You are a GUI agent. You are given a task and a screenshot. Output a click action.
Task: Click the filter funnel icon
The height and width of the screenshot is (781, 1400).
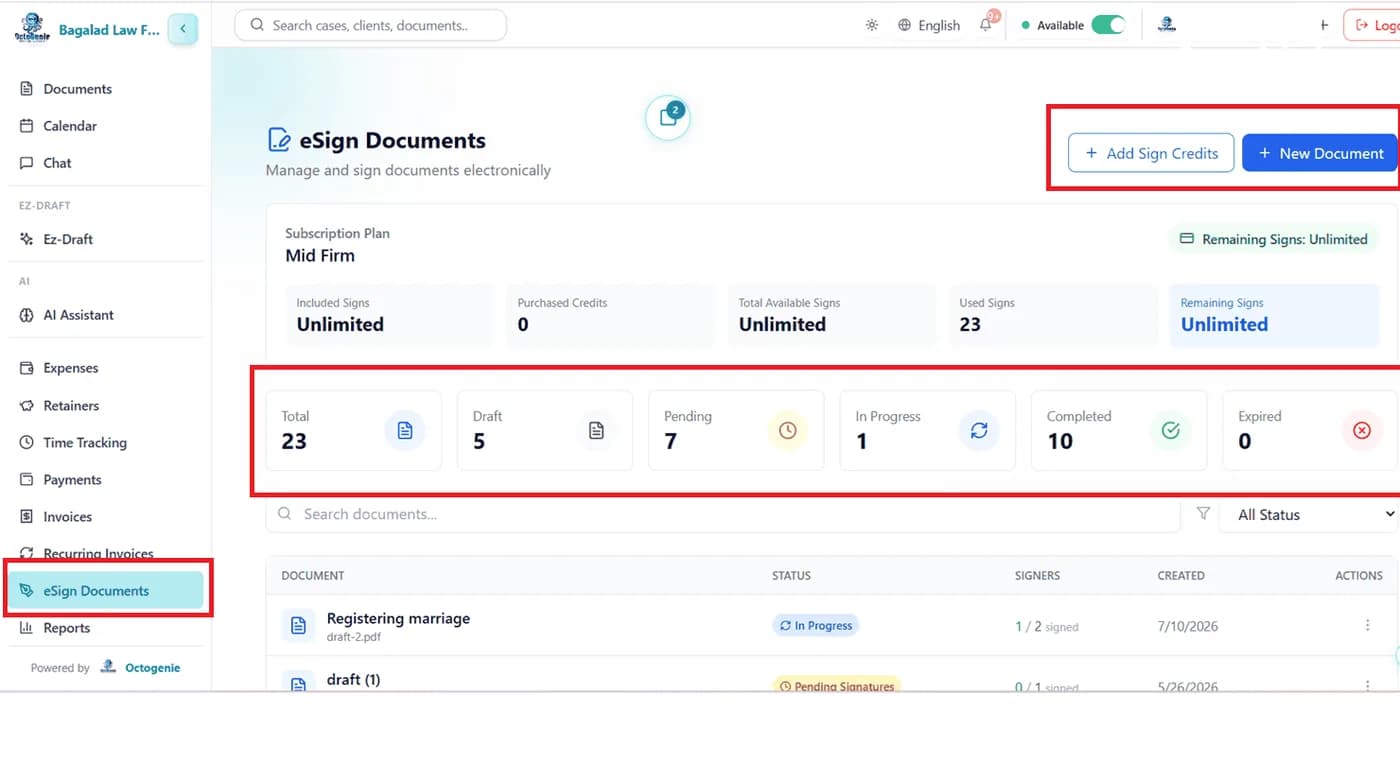pos(1203,513)
